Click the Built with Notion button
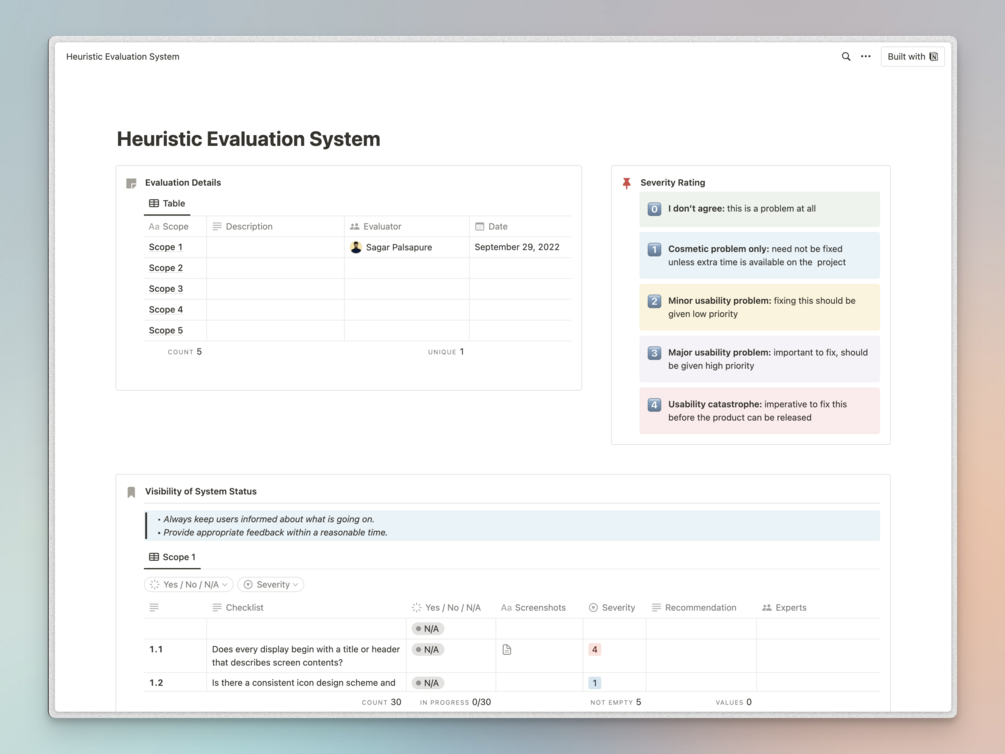This screenshot has width=1005, height=754. tap(911, 56)
